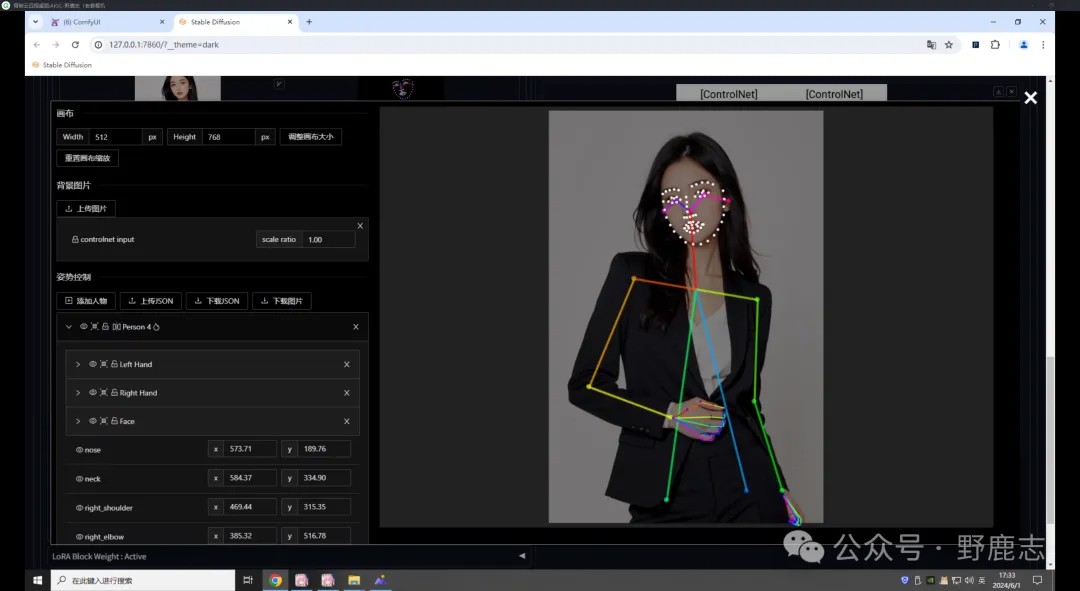This screenshot has height=591, width=1080.
Task: Reload the page
Action: click(75, 44)
